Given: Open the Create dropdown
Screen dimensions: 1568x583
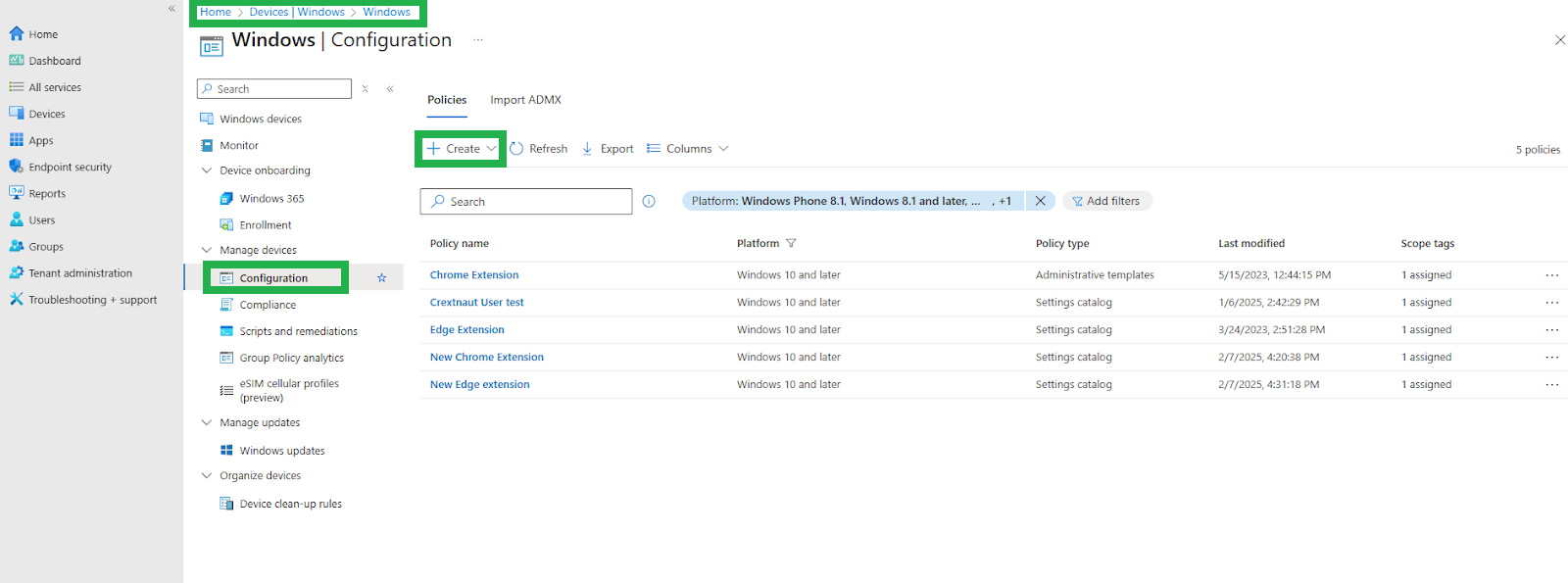Looking at the screenshot, I should 461,149.
